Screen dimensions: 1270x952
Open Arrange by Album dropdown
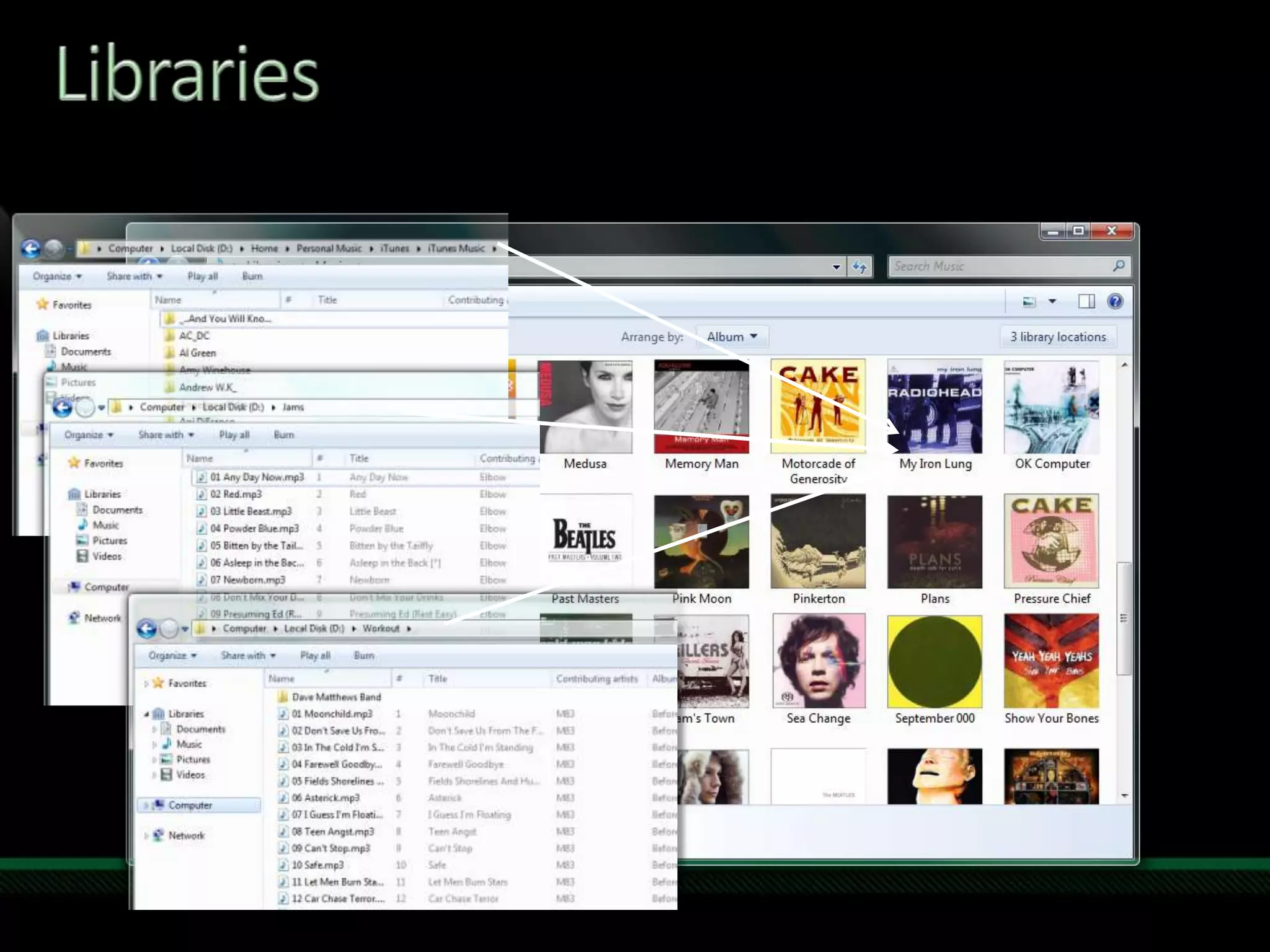pyautogui.click(x=732, y=337)
